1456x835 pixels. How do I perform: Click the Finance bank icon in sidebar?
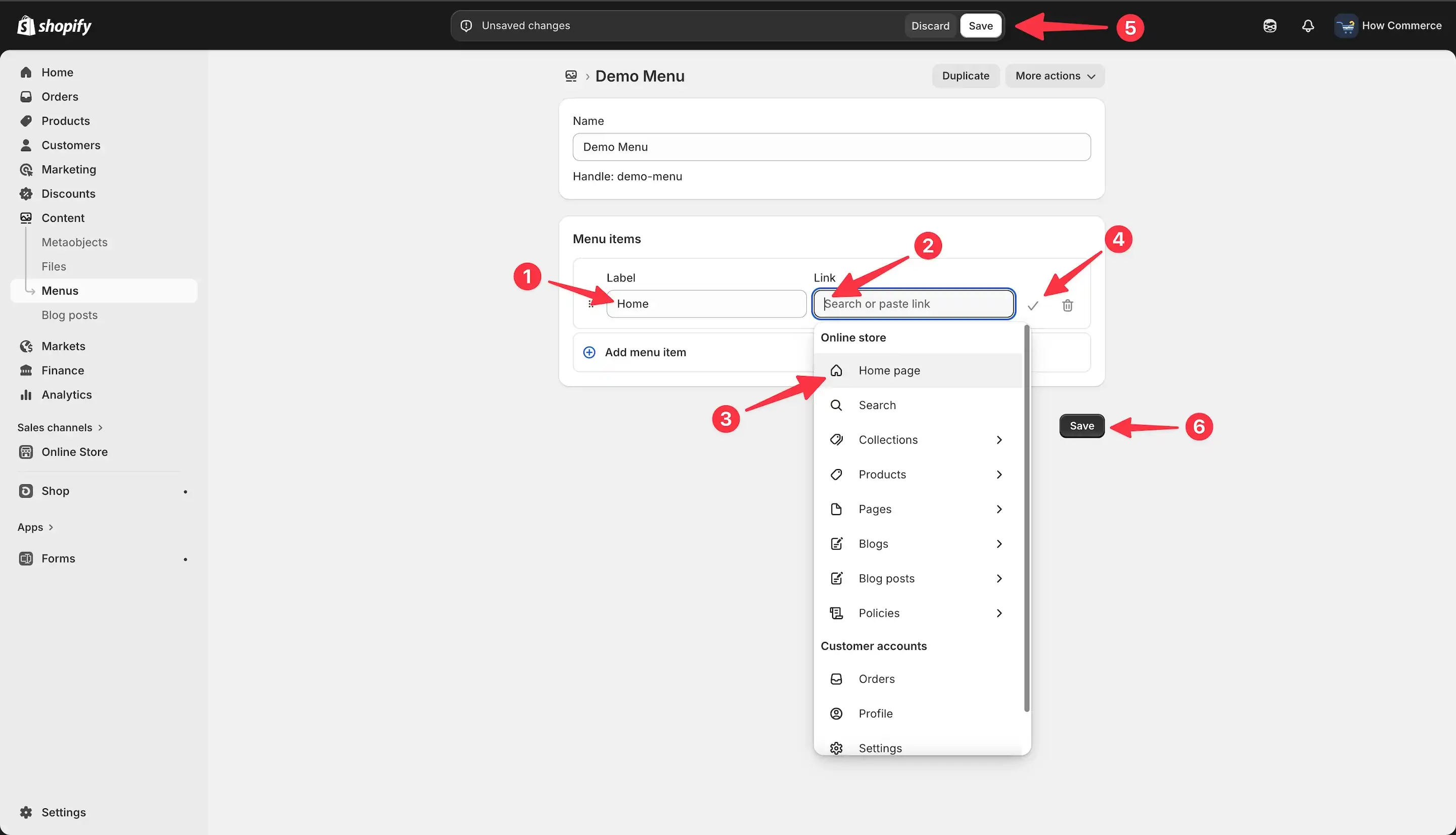click(26, 370)
